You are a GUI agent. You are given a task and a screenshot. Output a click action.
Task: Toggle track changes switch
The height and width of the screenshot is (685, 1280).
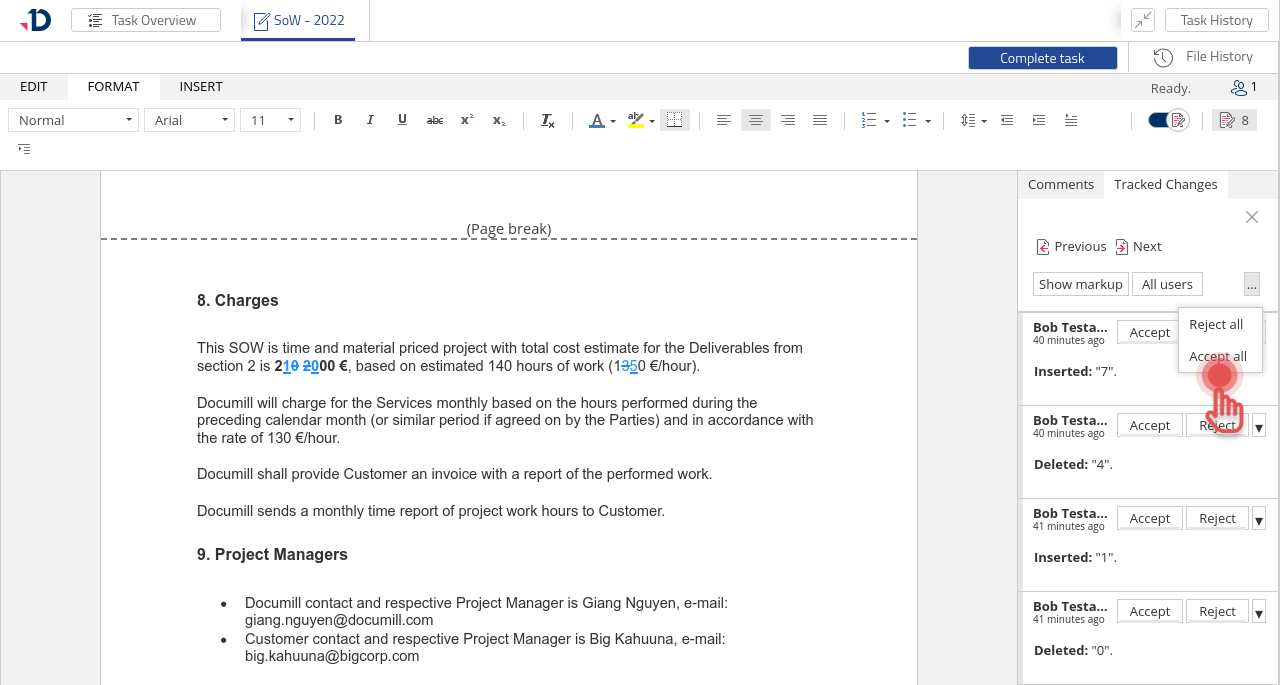1166,120
